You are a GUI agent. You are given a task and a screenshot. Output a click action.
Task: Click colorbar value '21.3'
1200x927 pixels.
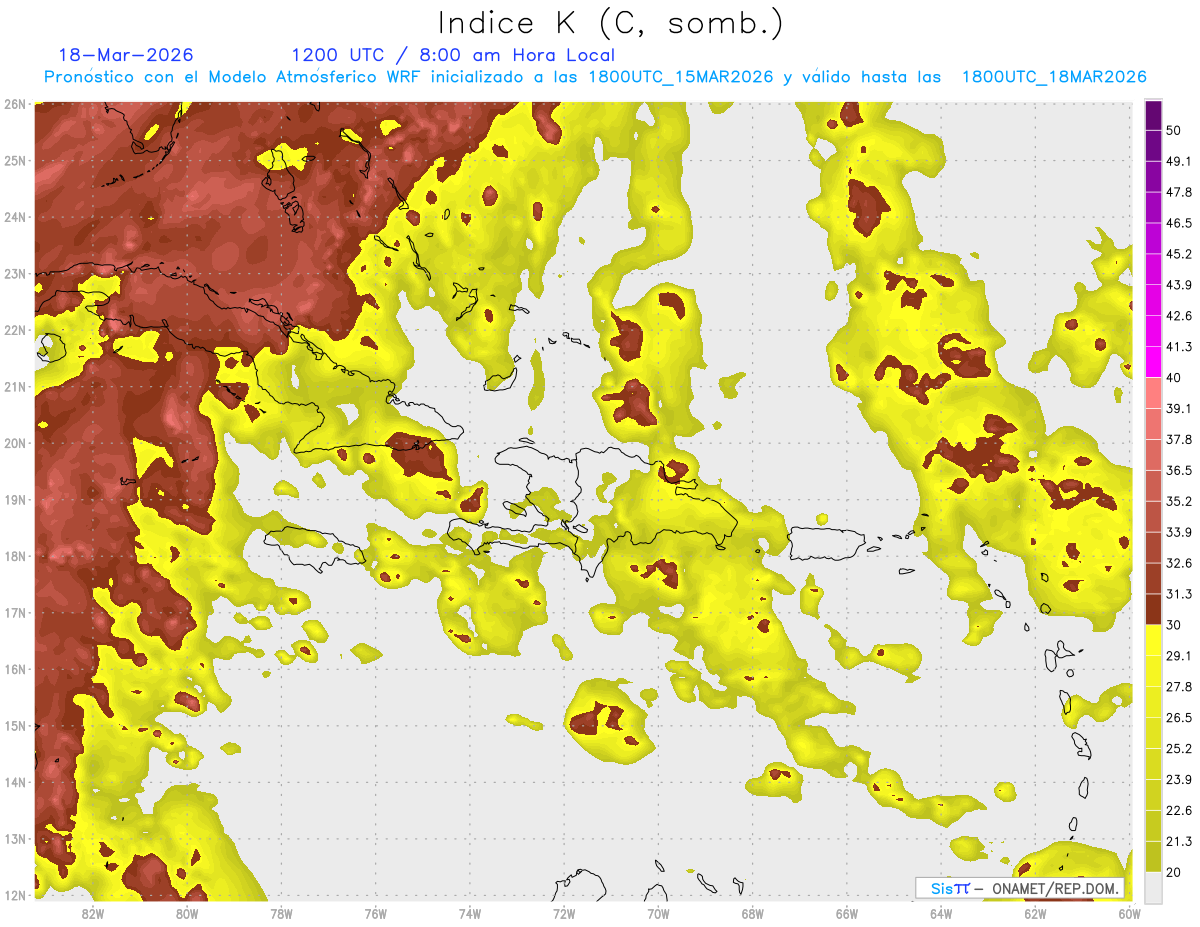pyautogui.click(x=1179, y=841)
